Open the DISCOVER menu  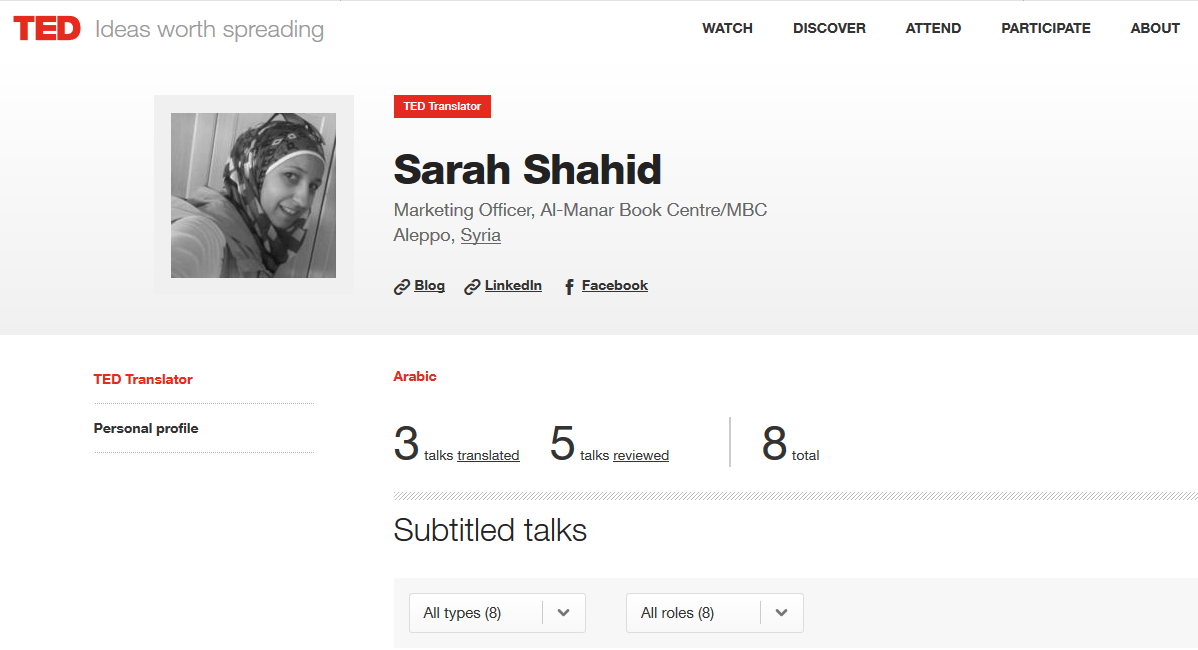pyautogui.click(x=829, y=28)
